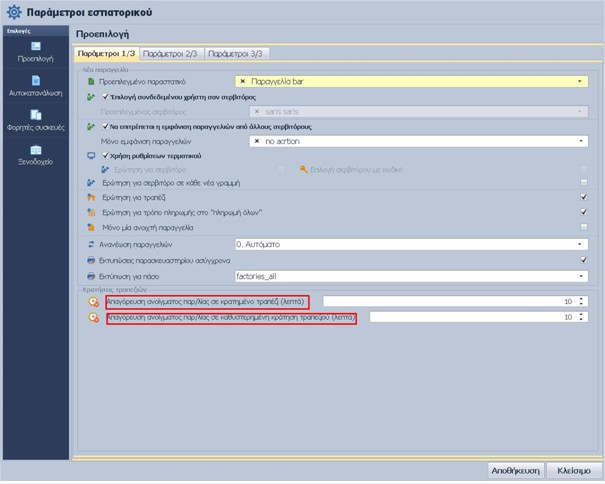The image size is (605, 484).
Task: Expand the Εκτύπωση για πάσο dropdown
Action: point(581,274)
